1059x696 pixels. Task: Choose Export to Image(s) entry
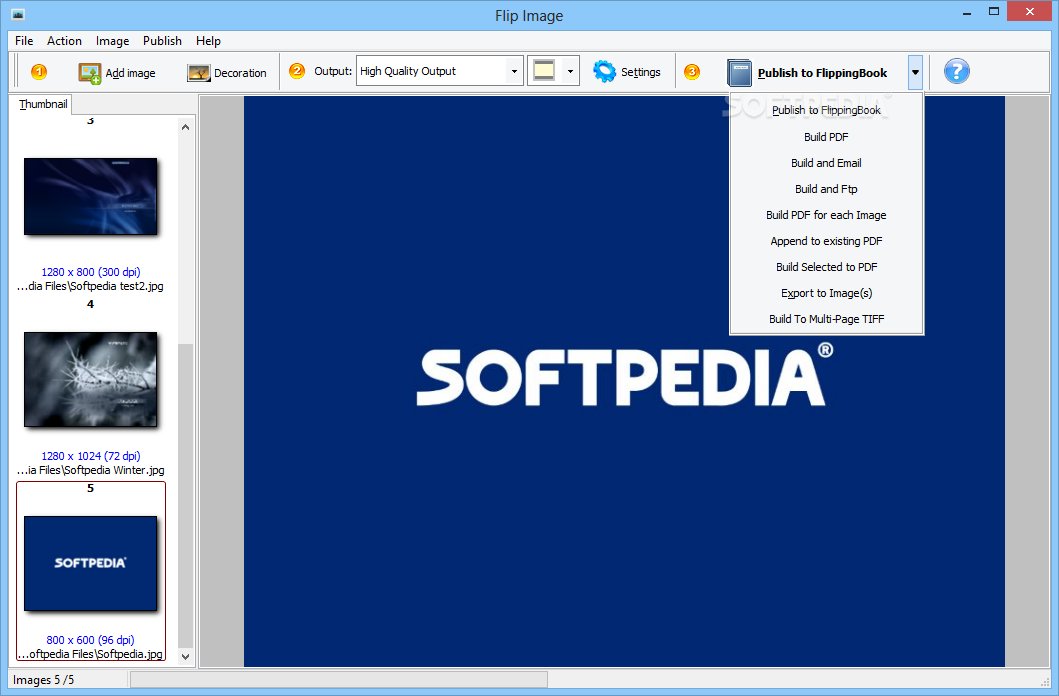[826, 293]
